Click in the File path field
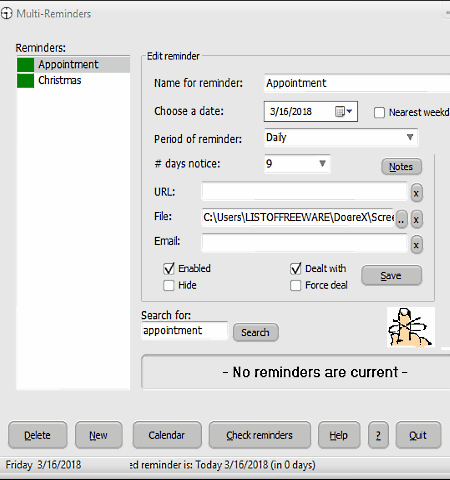450x480 pixels. [298, 218]
